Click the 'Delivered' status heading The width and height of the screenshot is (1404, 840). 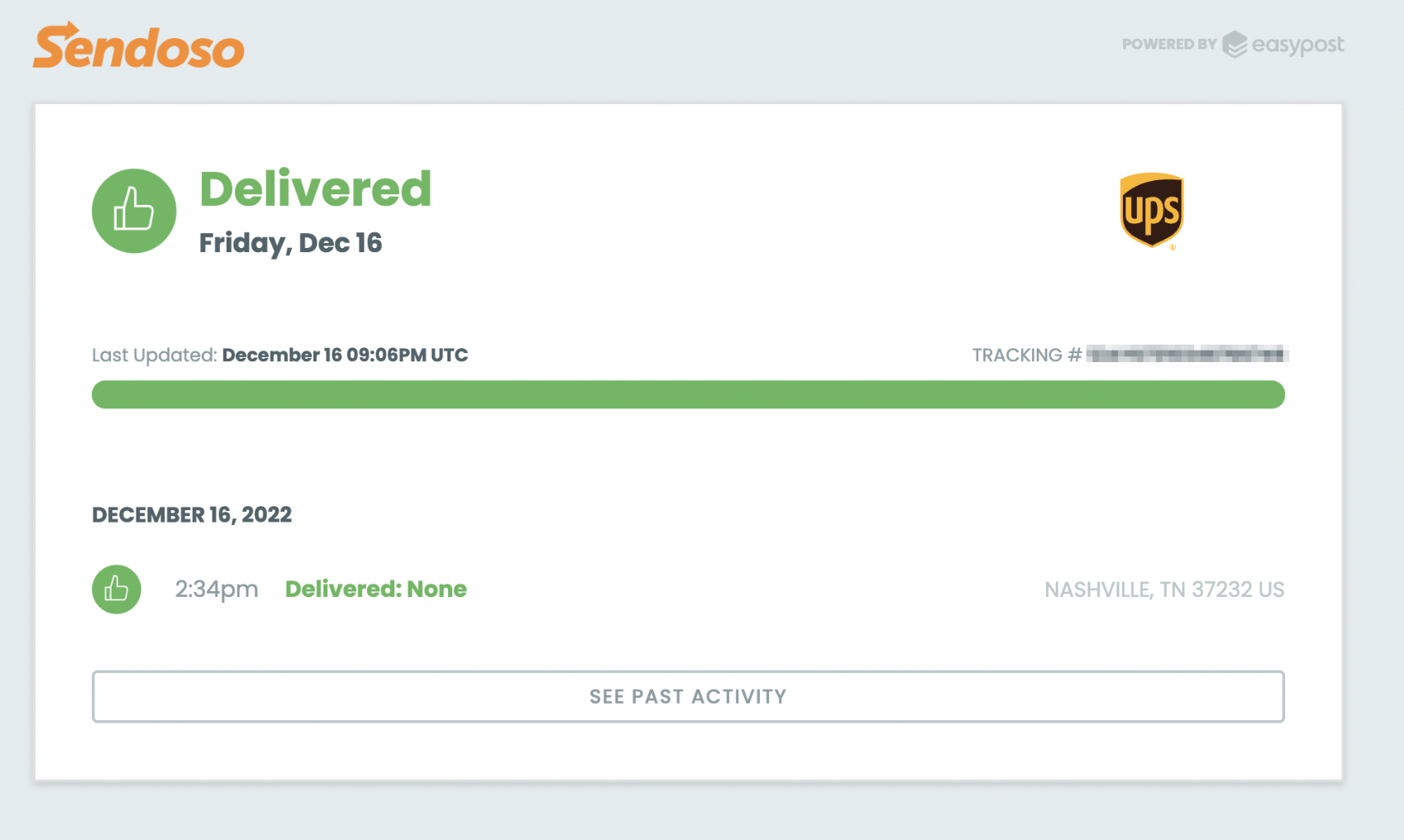click(315, 189)
